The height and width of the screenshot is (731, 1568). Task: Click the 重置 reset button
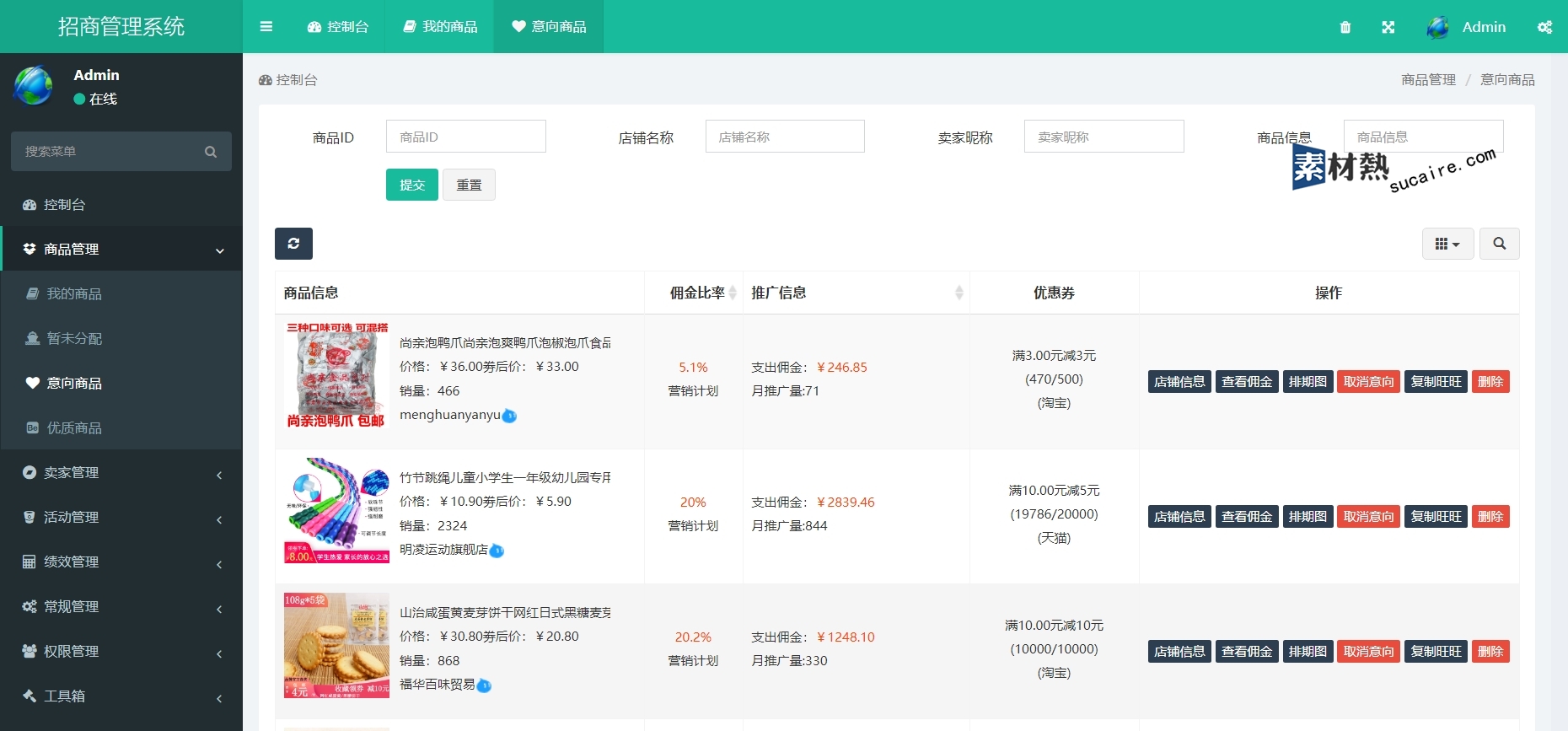coord(469,185)
